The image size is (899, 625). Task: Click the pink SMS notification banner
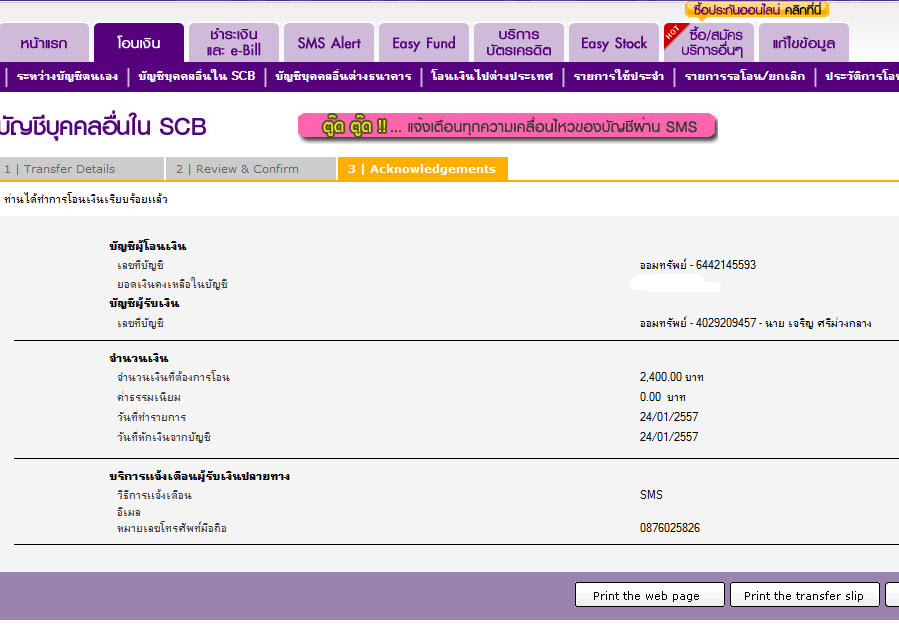click(507, 126)
